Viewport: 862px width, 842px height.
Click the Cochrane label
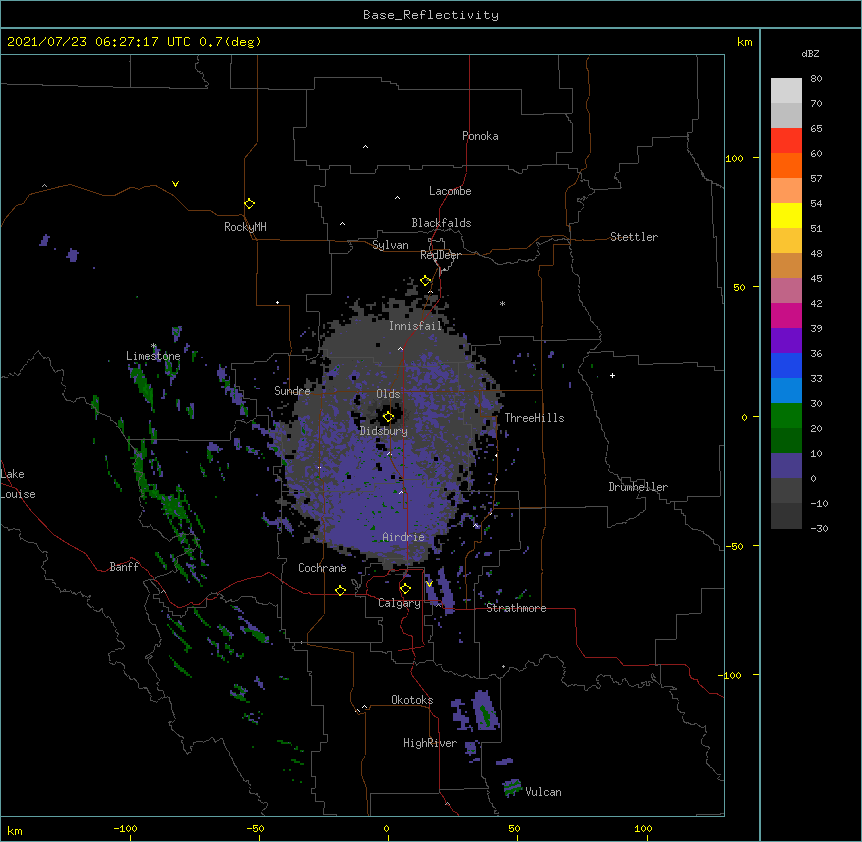[322, 568]
